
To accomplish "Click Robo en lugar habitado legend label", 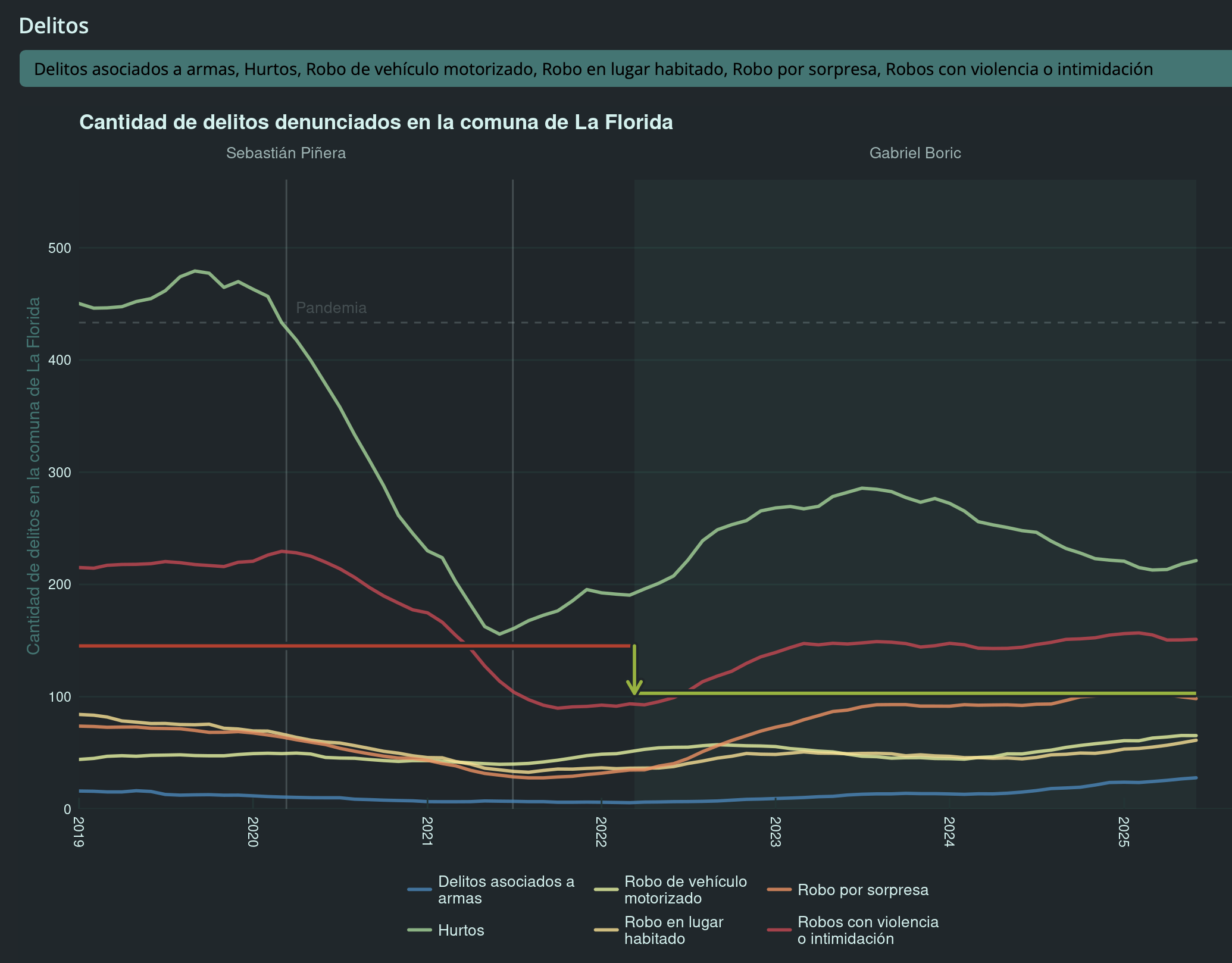I will click(673, 930).
